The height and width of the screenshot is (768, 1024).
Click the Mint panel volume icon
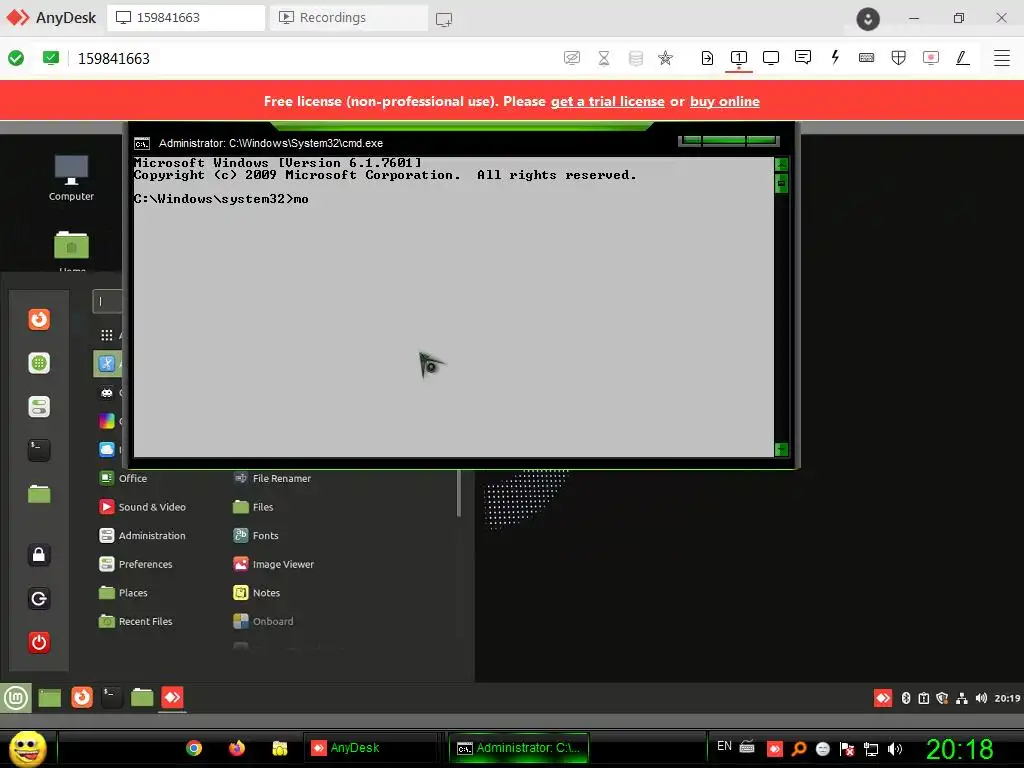coord(981,698)
